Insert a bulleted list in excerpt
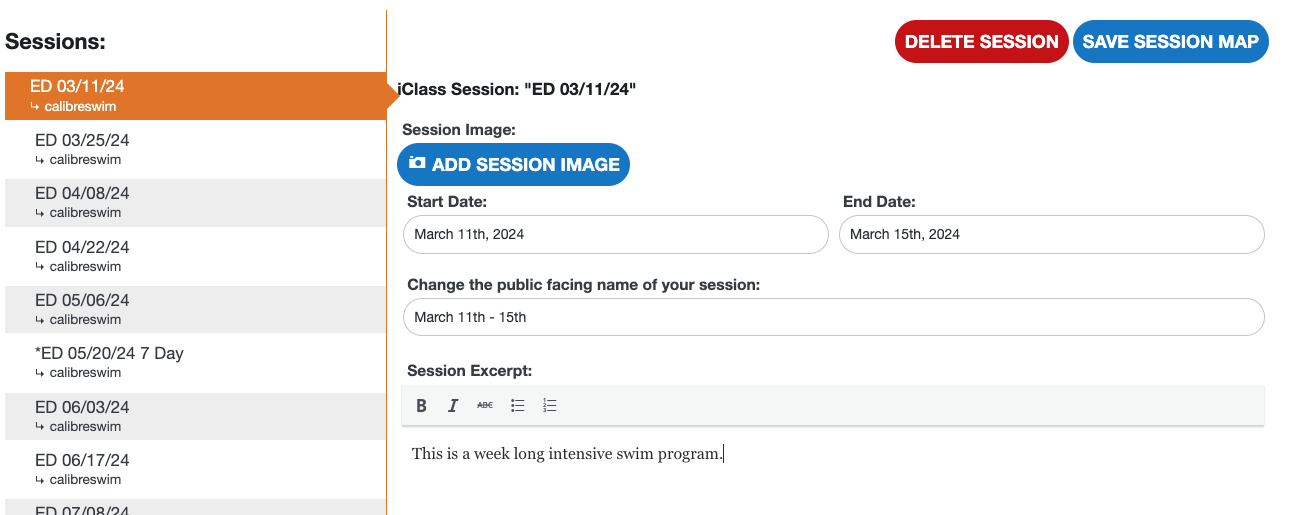1289x515 pixels. coord(518,405)
